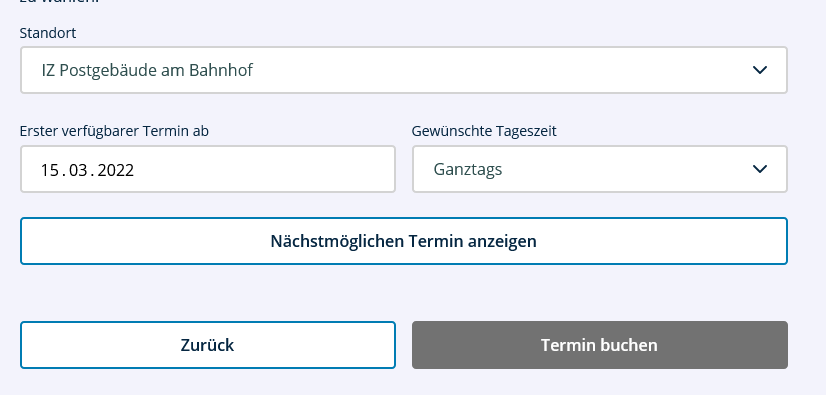The image size is (826, 395).
Task: Expand the Gewünschte Tageszeit dropdown
Action: 600,169
